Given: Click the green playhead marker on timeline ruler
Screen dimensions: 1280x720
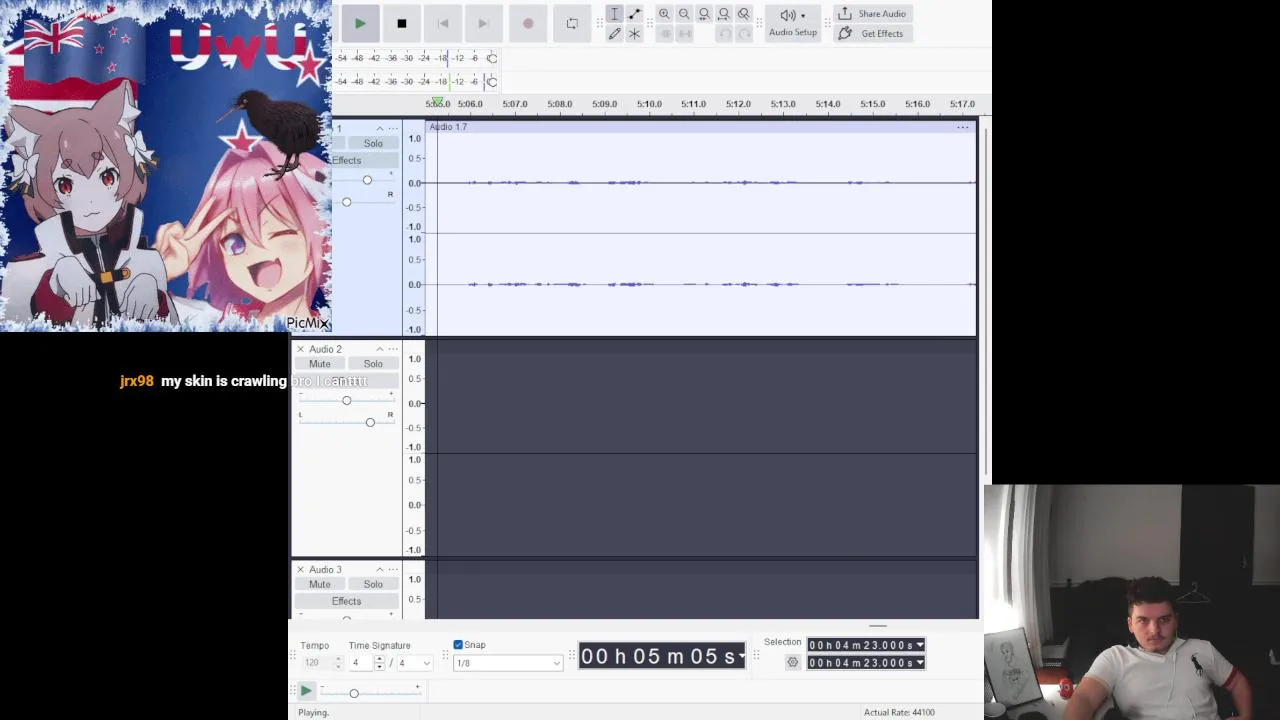Looking at the screenshot, I should click(437, 102).
